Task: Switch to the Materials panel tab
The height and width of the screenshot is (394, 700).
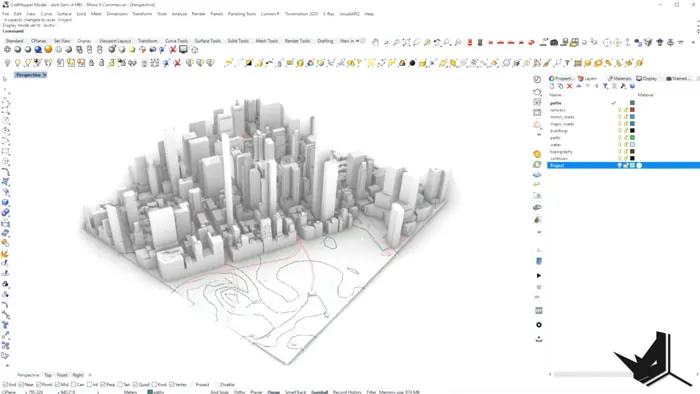Action: [x=619, y=79]
